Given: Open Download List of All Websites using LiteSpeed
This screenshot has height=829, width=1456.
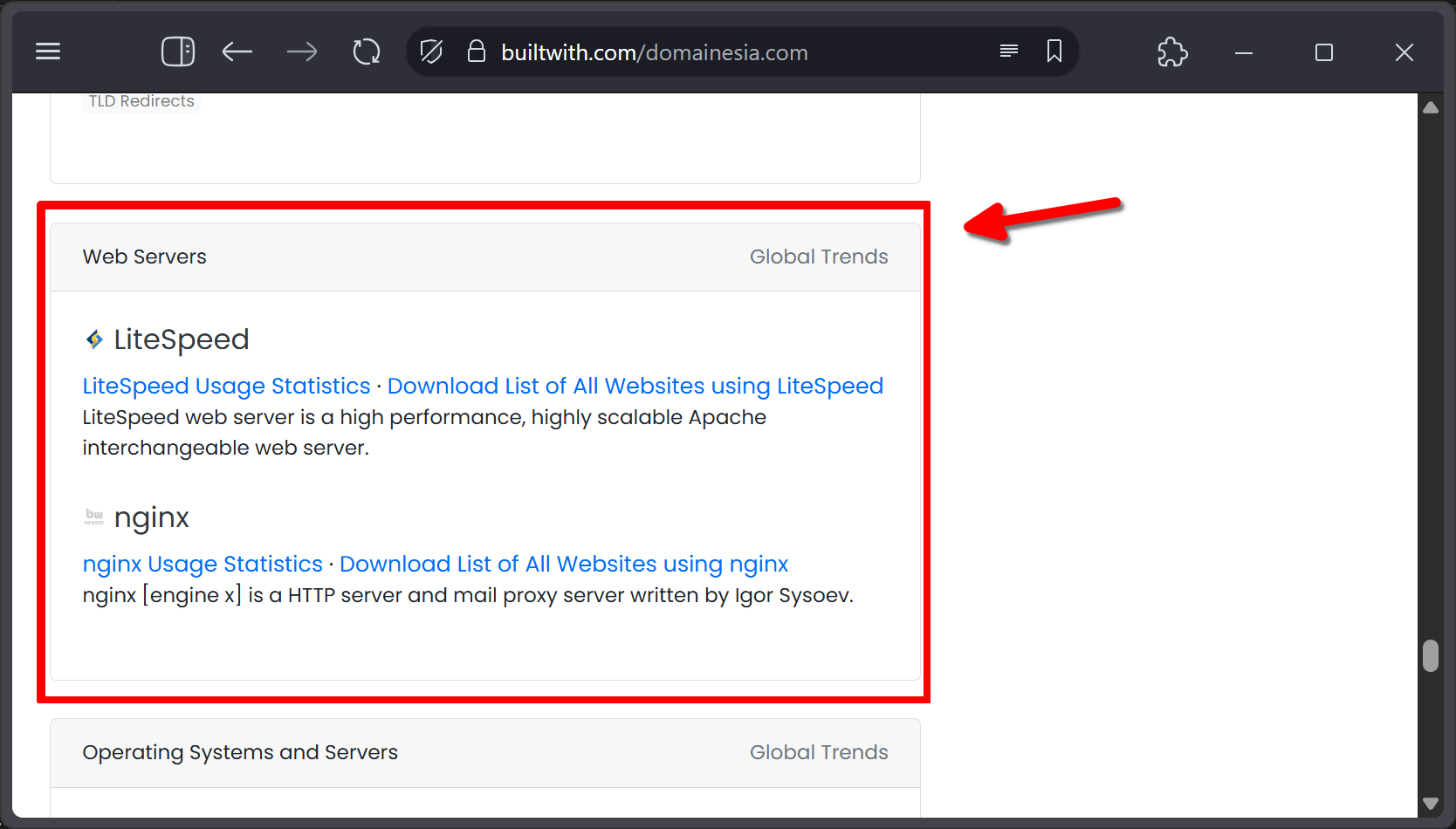Looking at the screenshot, I should tap(635, 386).
